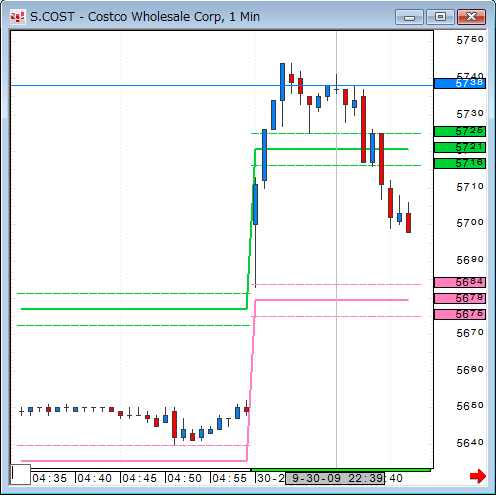The image size is (496, 495).
Task: Close the S.COST chart window
Action: tap(471, 17)
